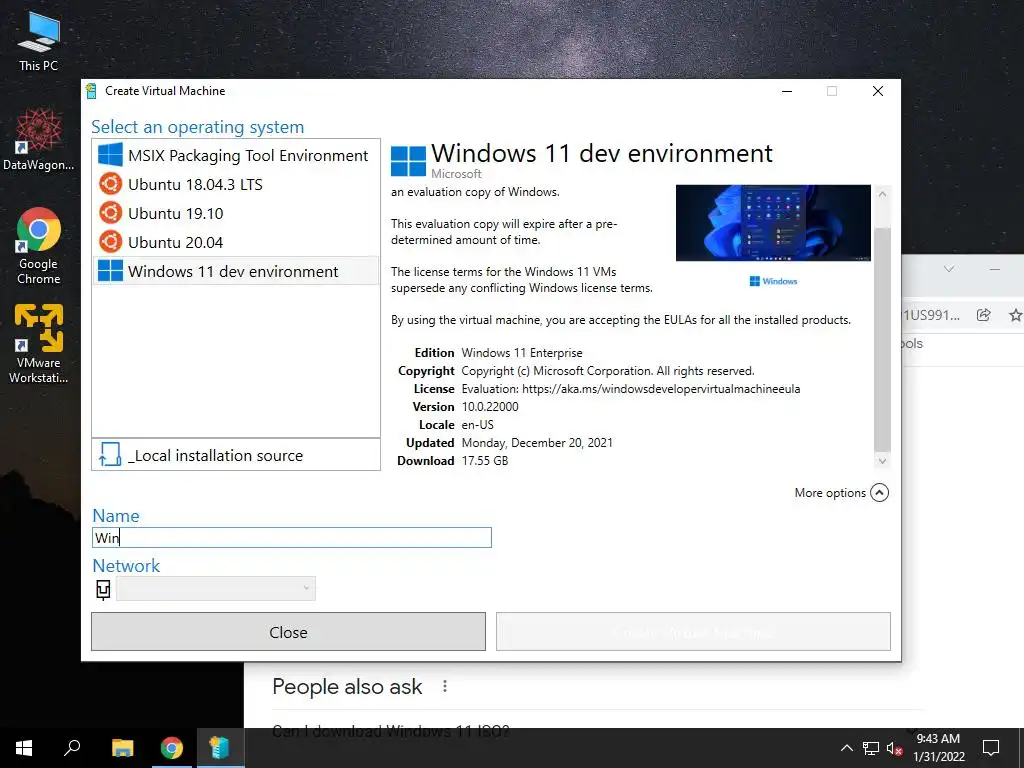Image resolution: width=1024 pixels, height=768 pixels.
Task: Show hidden system tray icons
Action: click(846, 748)
